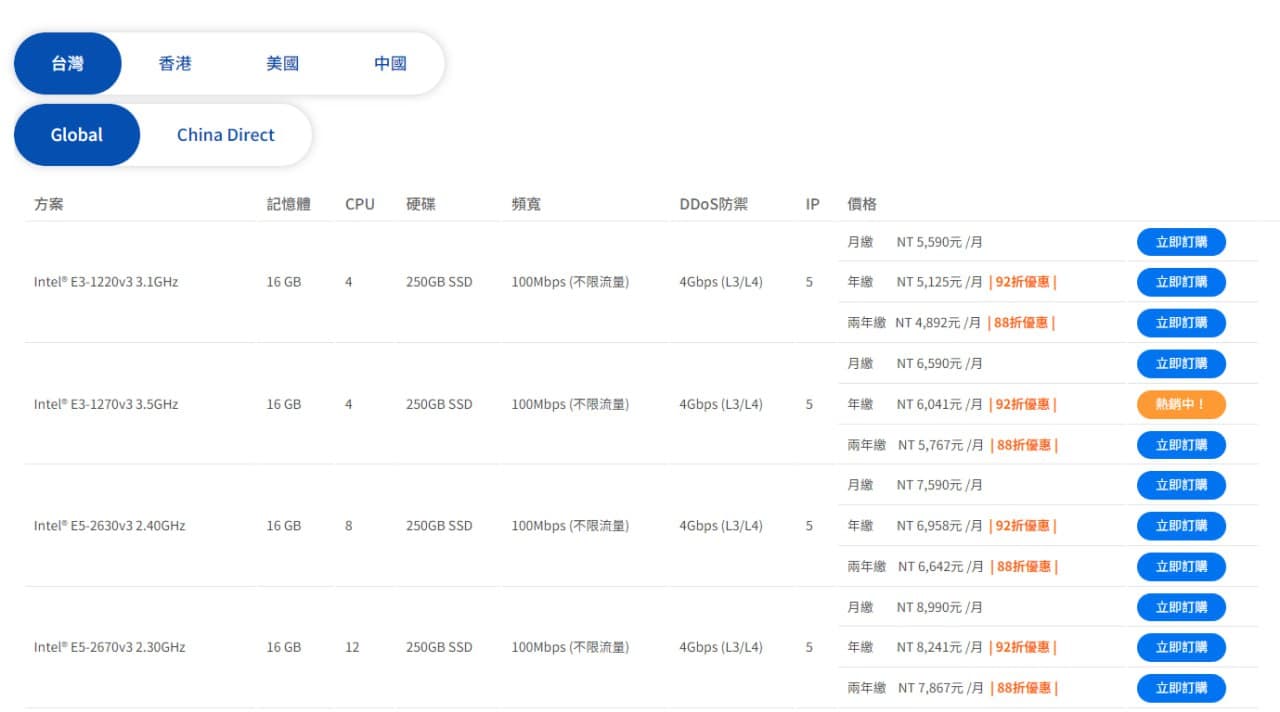The width and height of the screenshot is (1280, 712).
Task: Click price NT 6,041元 /月
Action: click(940, 404)
